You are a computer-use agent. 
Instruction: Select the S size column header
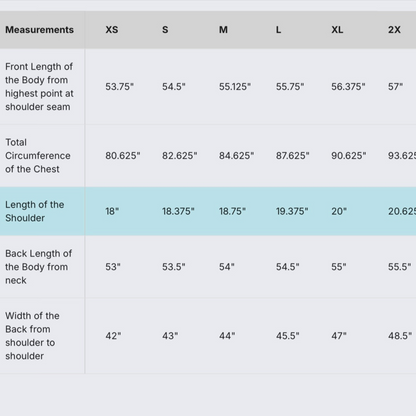(x=165, y=30)
